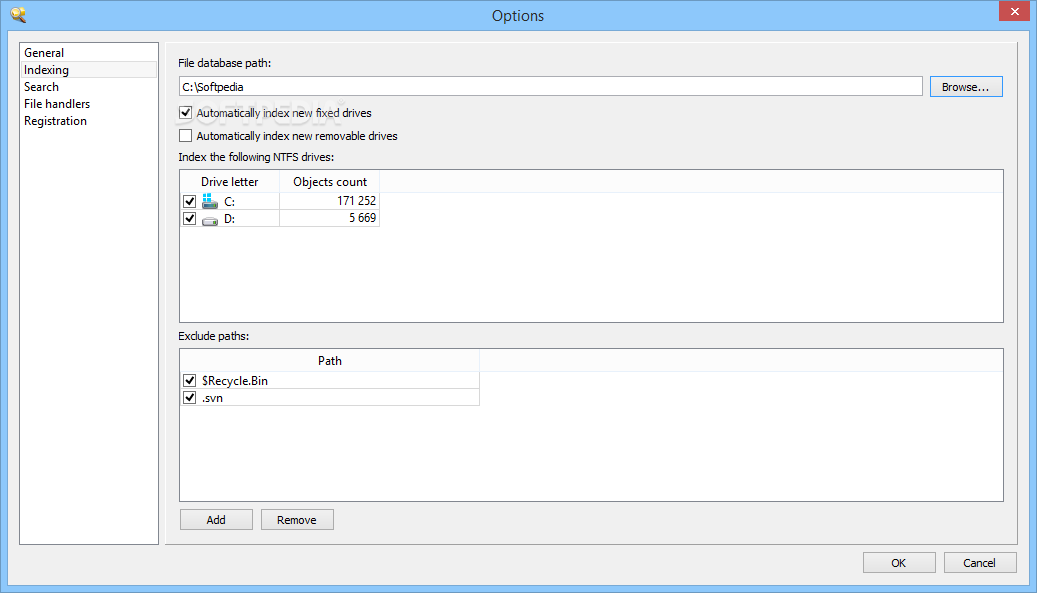Uncheck the D: drive indexing checkbox
Screen dimensions: 1037x593
(190, 218)
